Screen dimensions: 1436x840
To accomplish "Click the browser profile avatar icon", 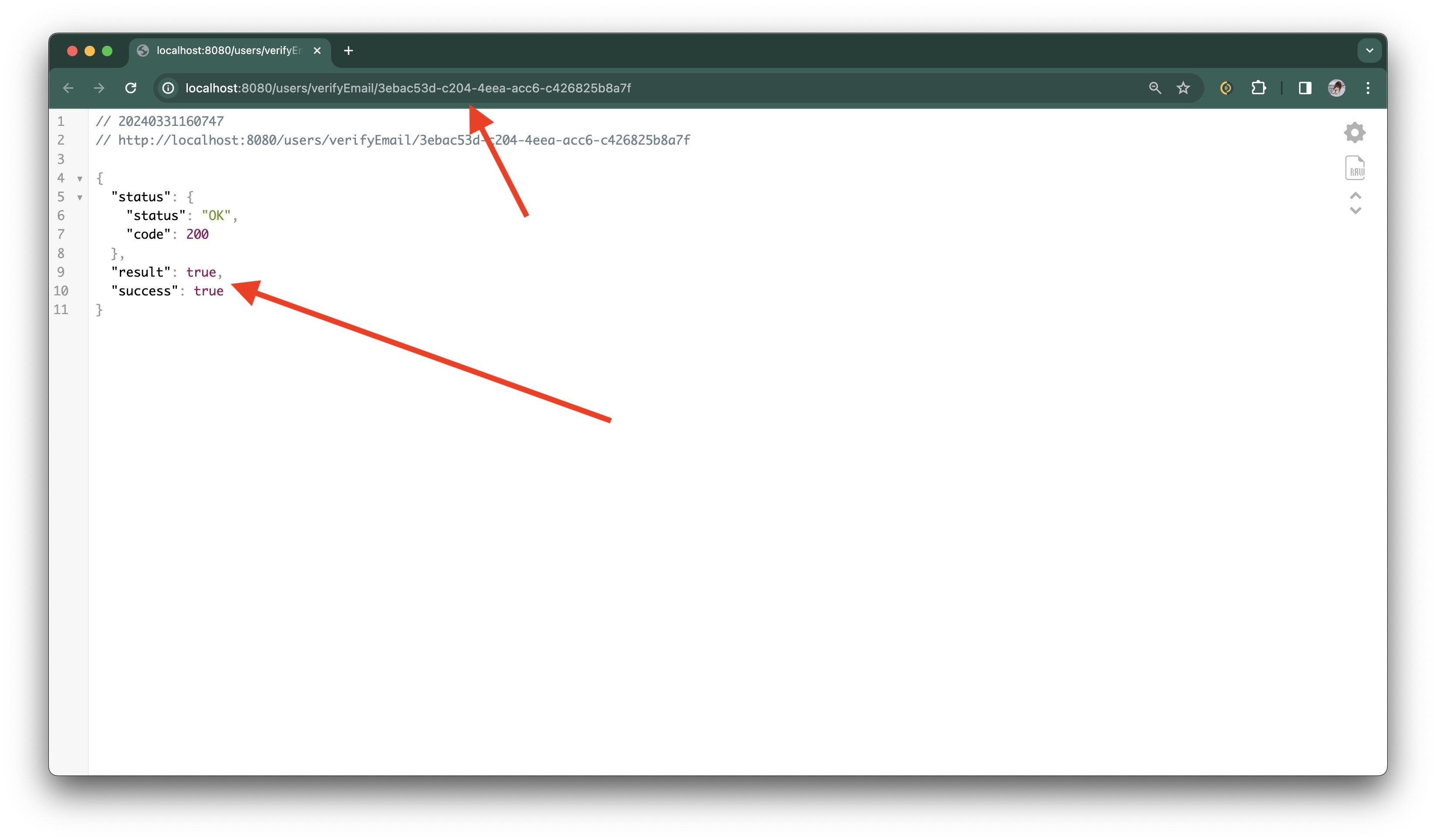I will pyautogui.click(x=1337, y=88).
